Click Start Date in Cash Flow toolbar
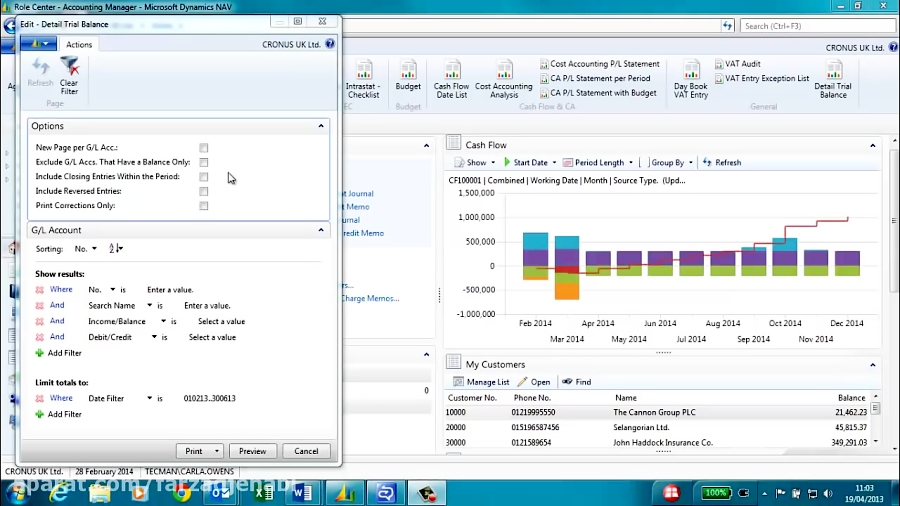Image resolution: width=900 pixels, height=506 pixels. (525, 162)
